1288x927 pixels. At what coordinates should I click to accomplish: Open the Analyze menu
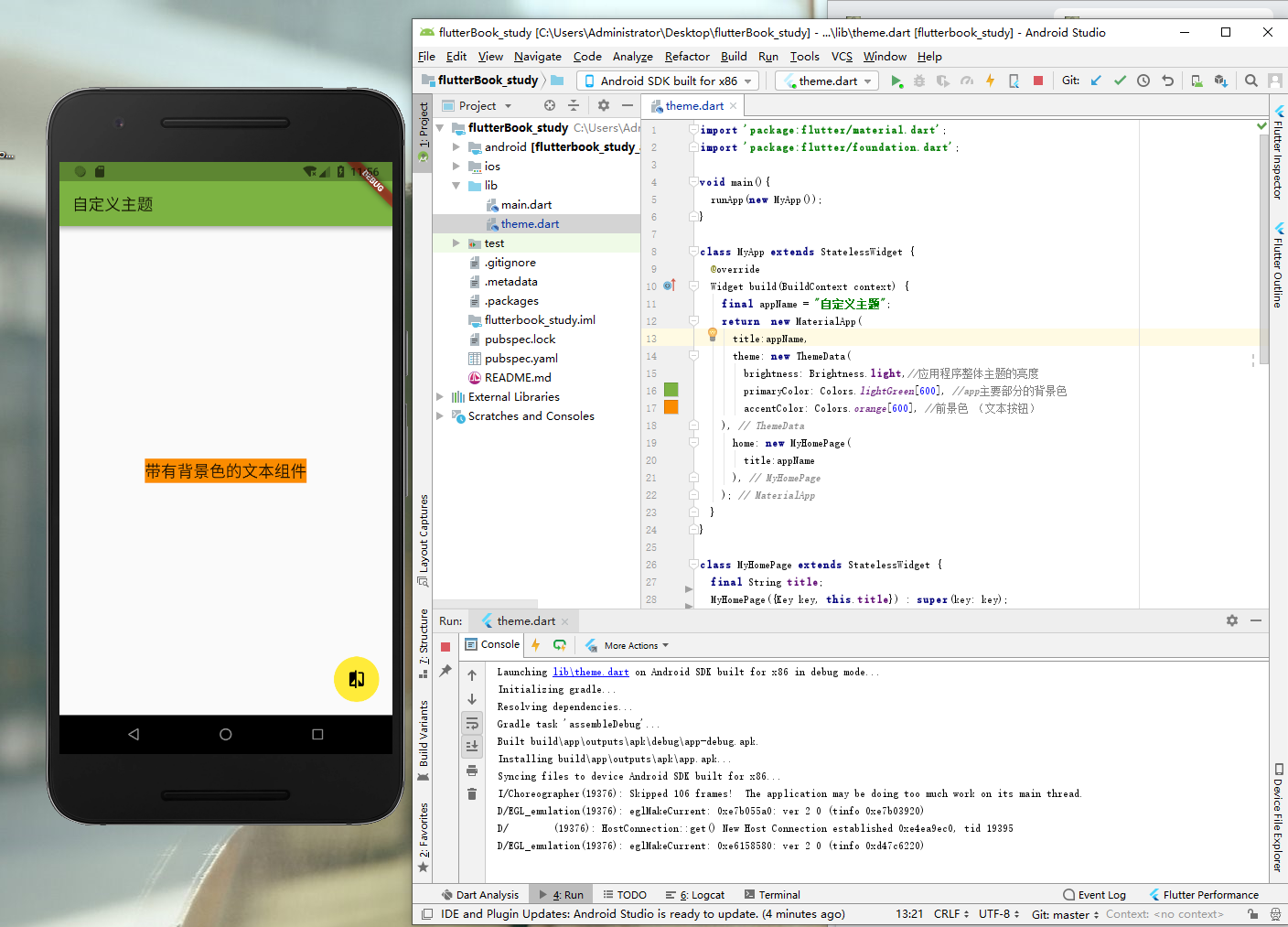[633, 56]
